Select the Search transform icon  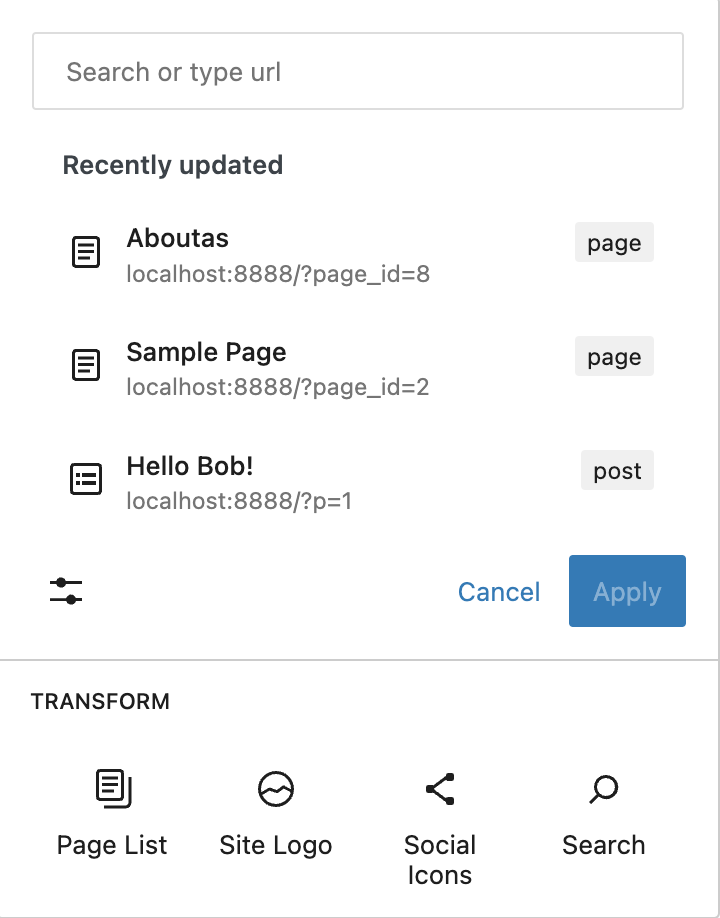[x=603, y=788]
